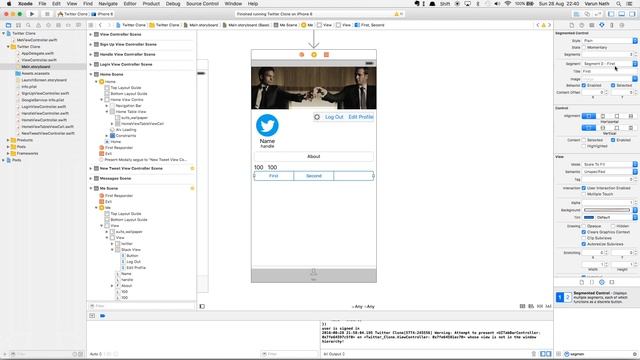Open the Style dropdown showing Plain
The width and height of the screenshot is (640, 360).
click(609, 41)
